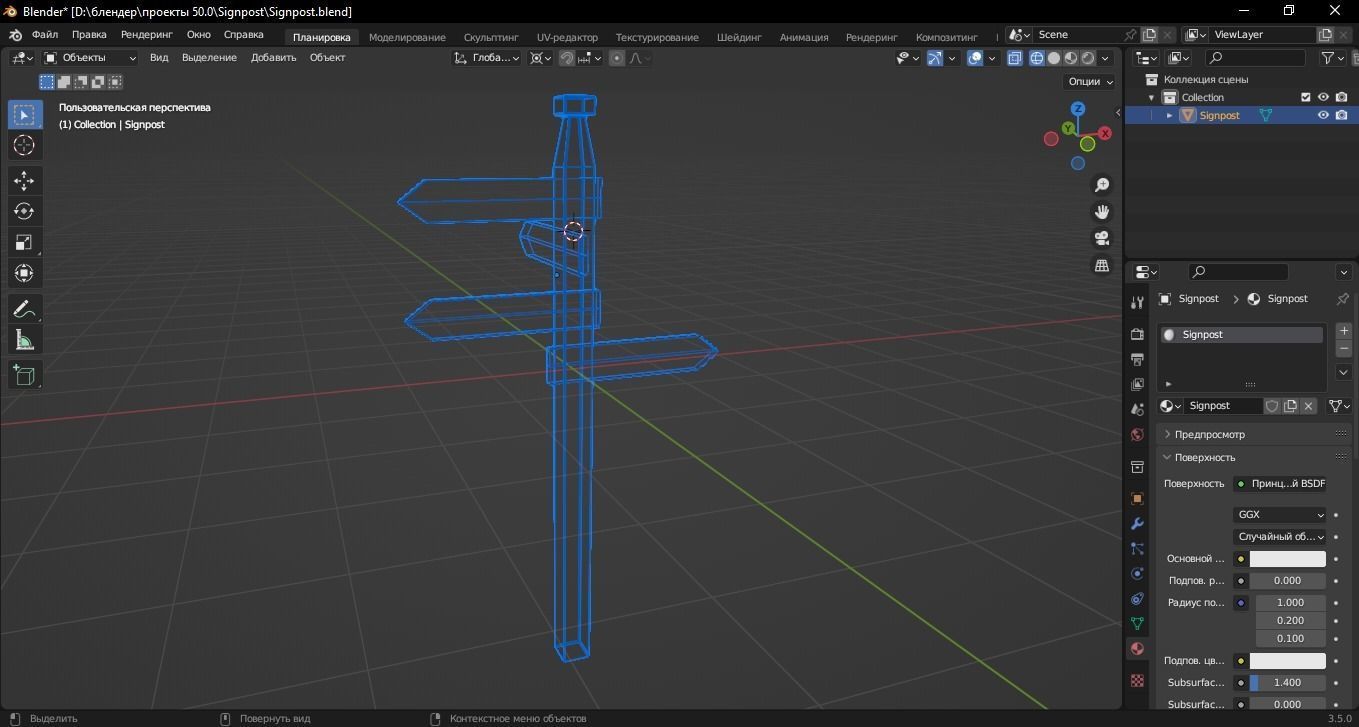Switch to Modeling (Моделирование) workspace tab
The width and height of the screenshot is (1359, 727).
click(407, 37)
